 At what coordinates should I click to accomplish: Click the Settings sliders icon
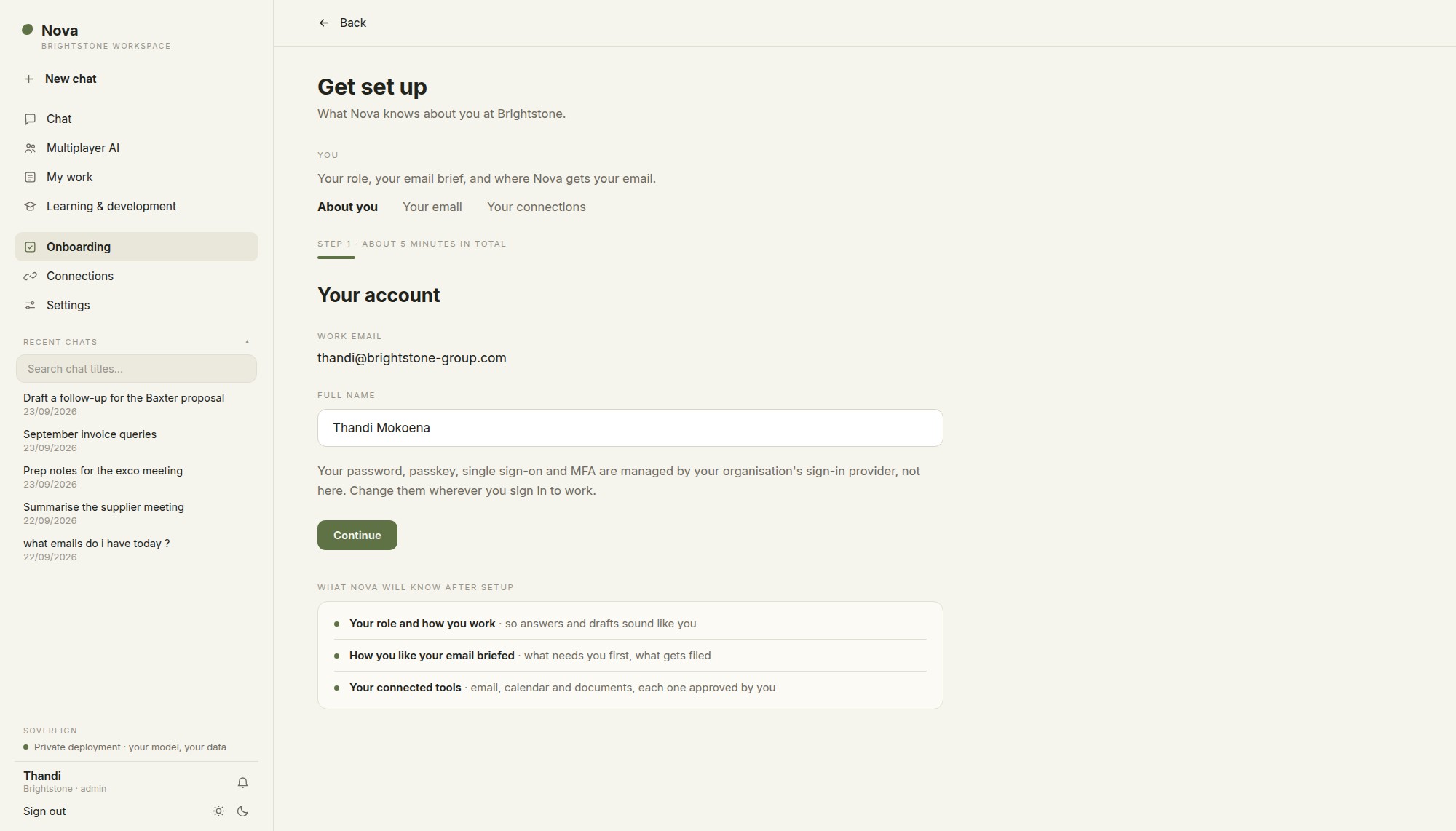click(30, 306)
